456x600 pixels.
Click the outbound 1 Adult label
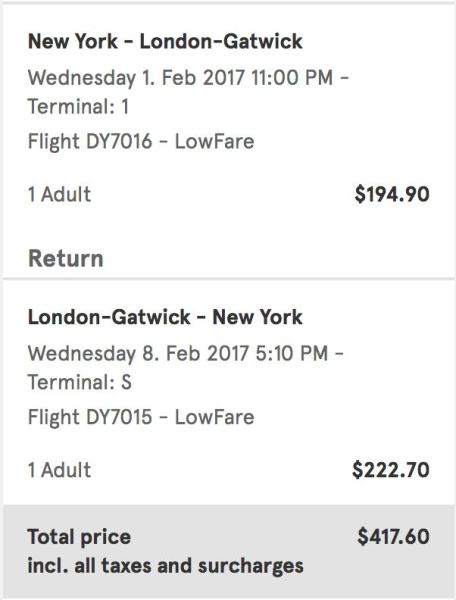click(59, 194)
